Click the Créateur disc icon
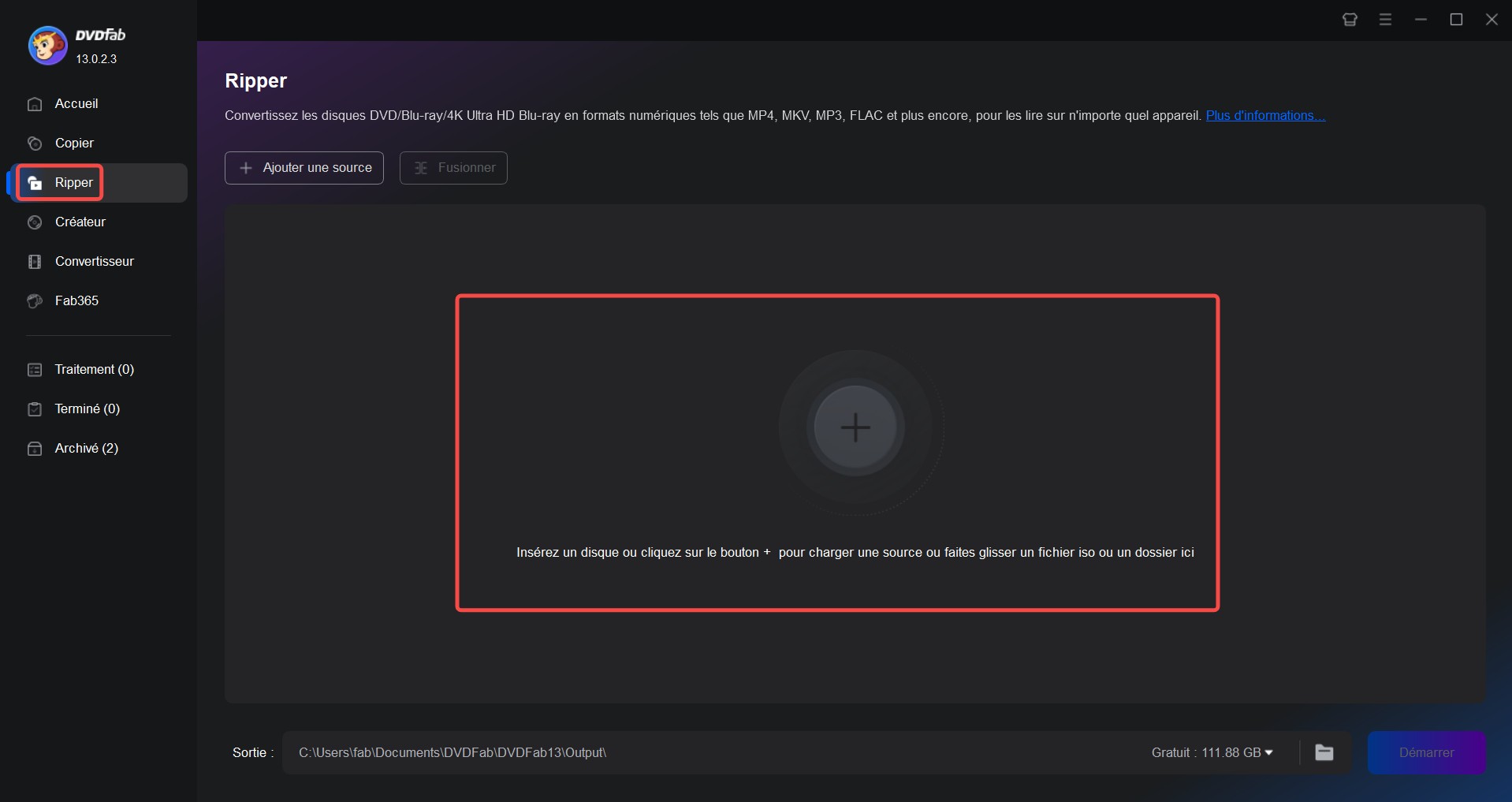The width and height of the screenshot is (1512, 802). (x=35, y=222)
